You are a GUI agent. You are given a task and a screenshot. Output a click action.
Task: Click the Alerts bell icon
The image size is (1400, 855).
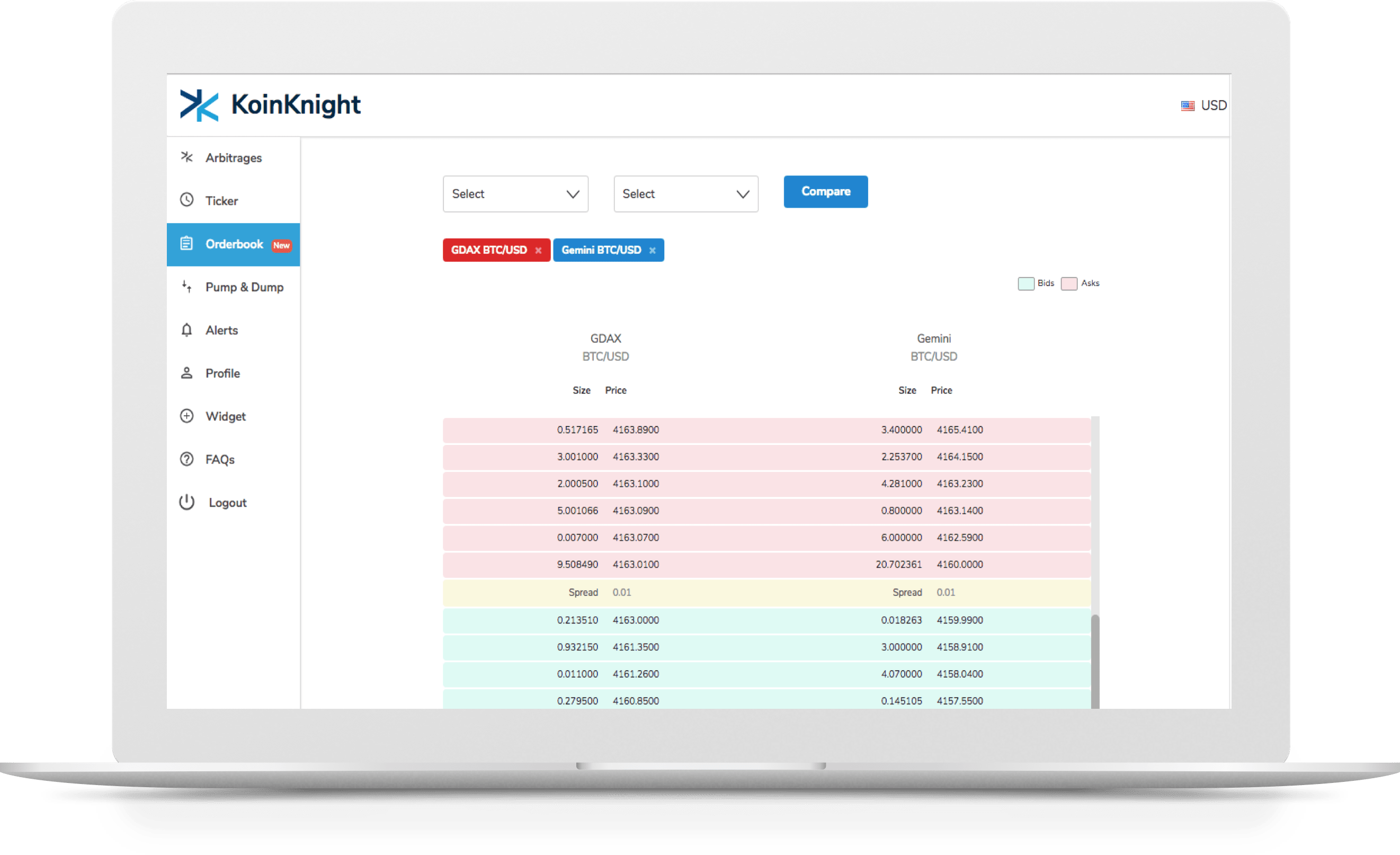(186, 330)
